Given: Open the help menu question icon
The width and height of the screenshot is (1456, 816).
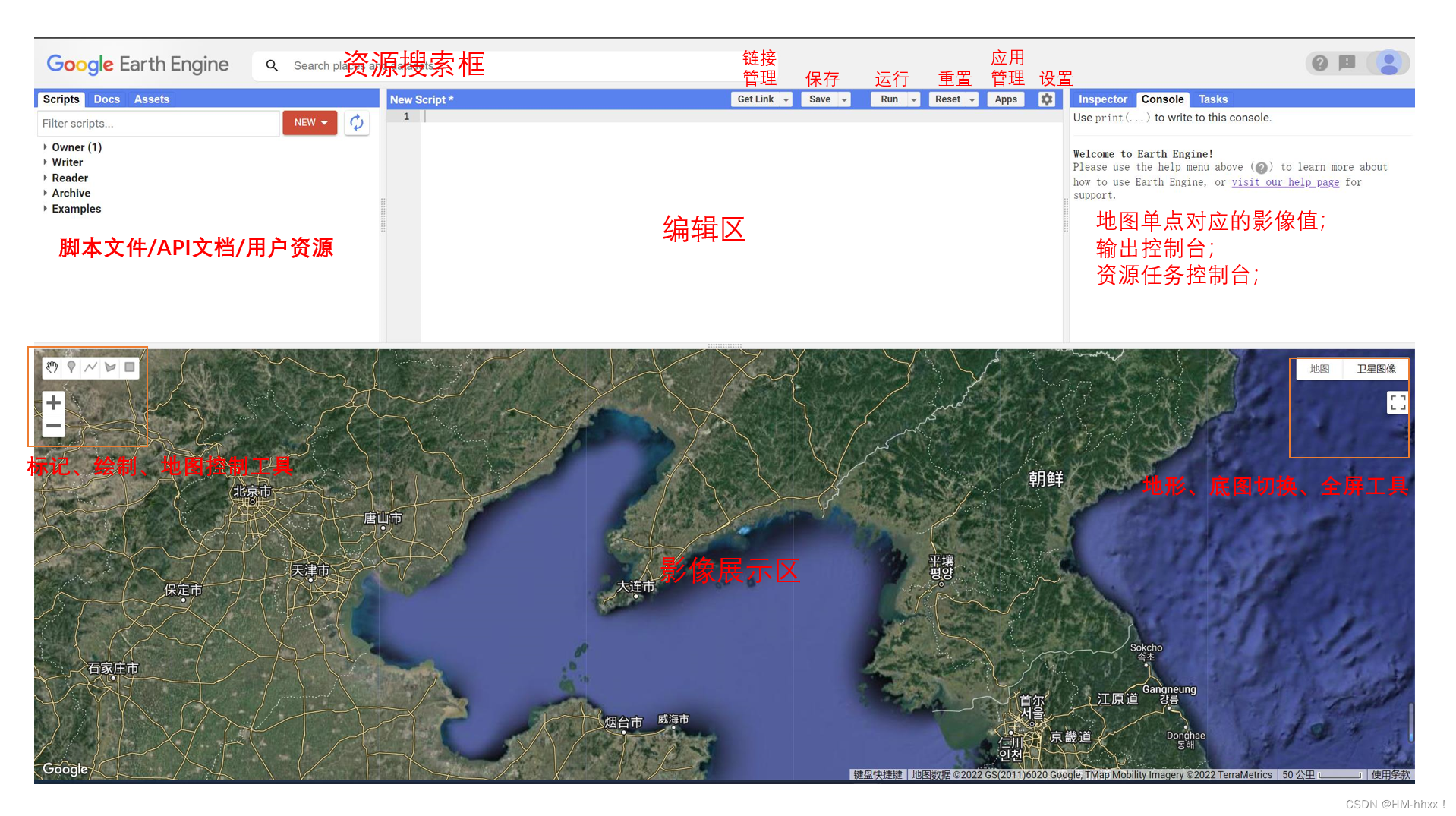Looking at the screenshot, I should coord(1320,63).
